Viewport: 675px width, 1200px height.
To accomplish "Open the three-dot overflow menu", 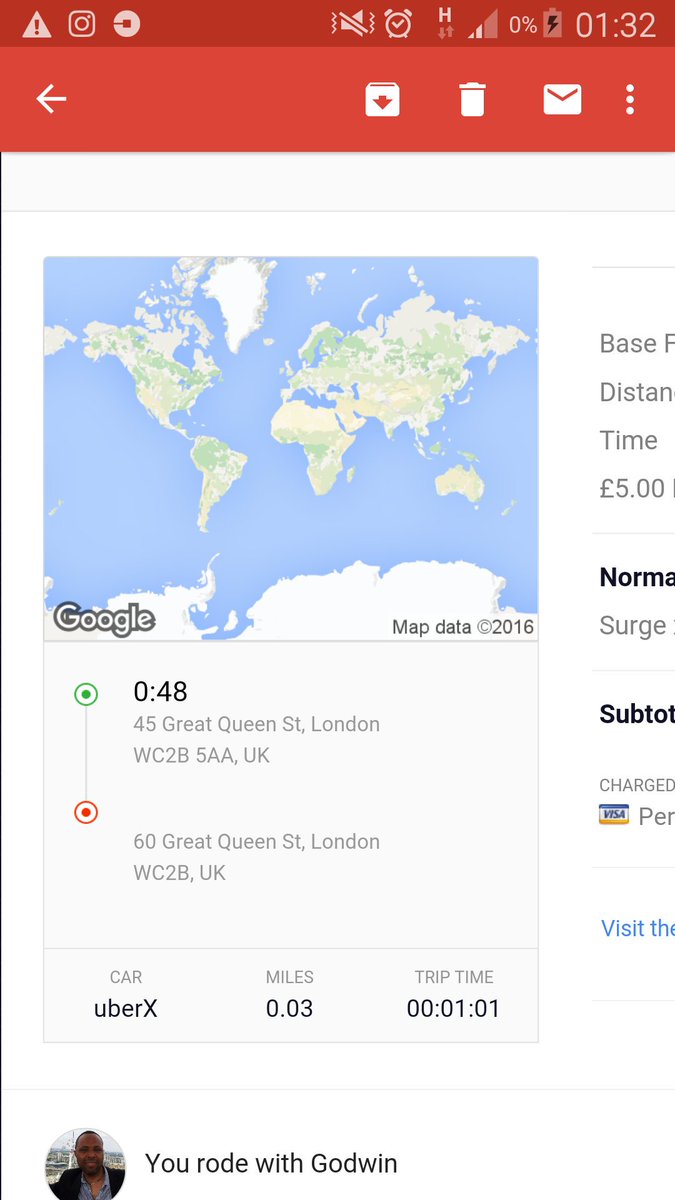I will (x=630, y=99).
